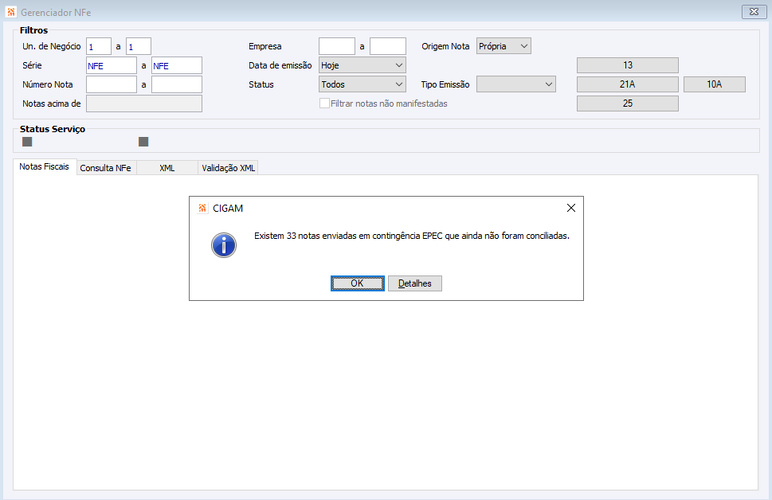Image resolution: width=772 pixels, height=500 pixels.
Task: Click first gray Status Serviço indicator square
Action: [x=27, y=142]
